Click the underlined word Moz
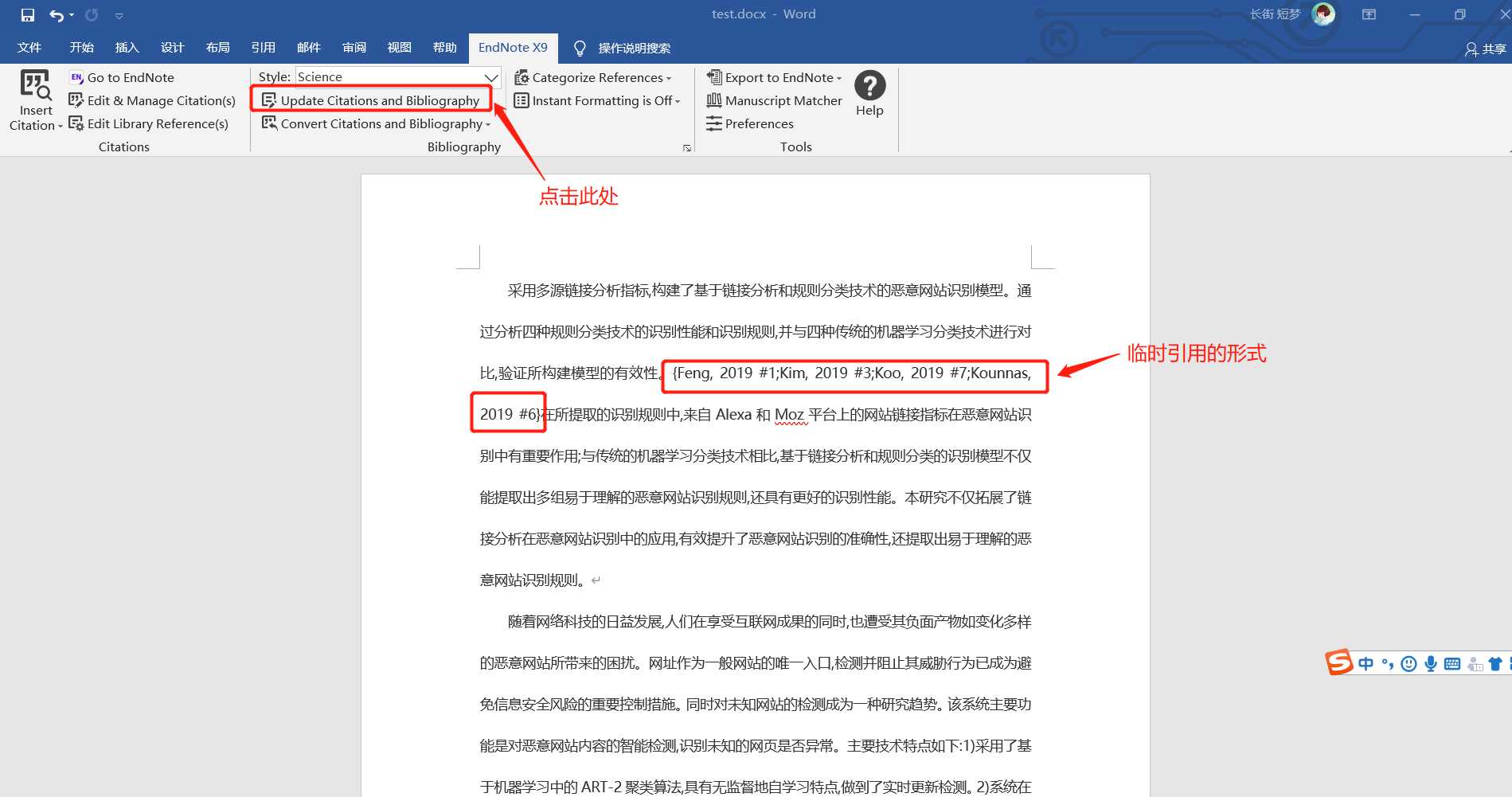 click(789, 415)
